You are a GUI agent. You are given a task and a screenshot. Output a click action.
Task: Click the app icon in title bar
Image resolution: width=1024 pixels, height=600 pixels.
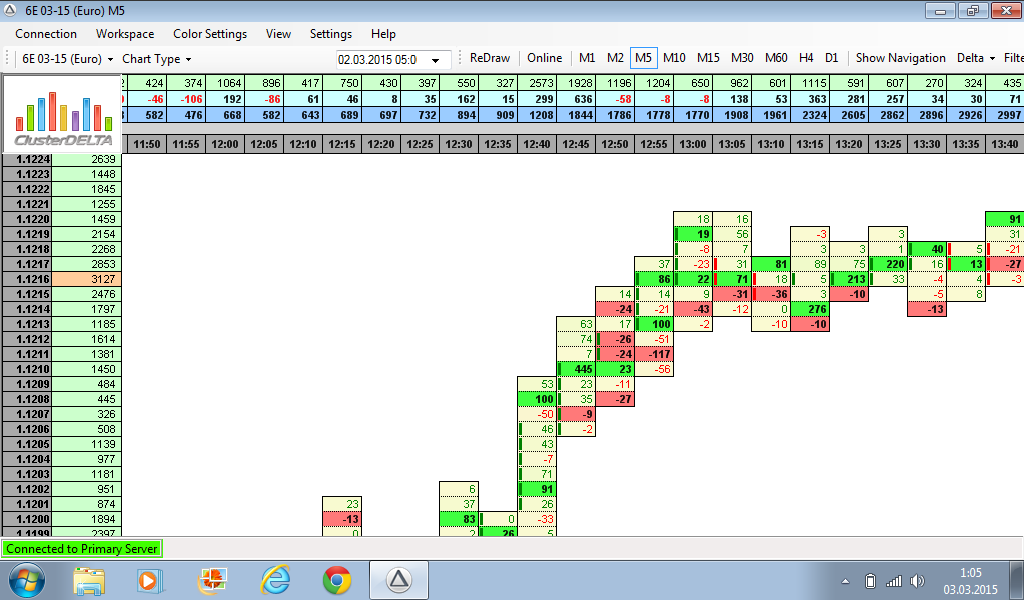click(10, 10)
